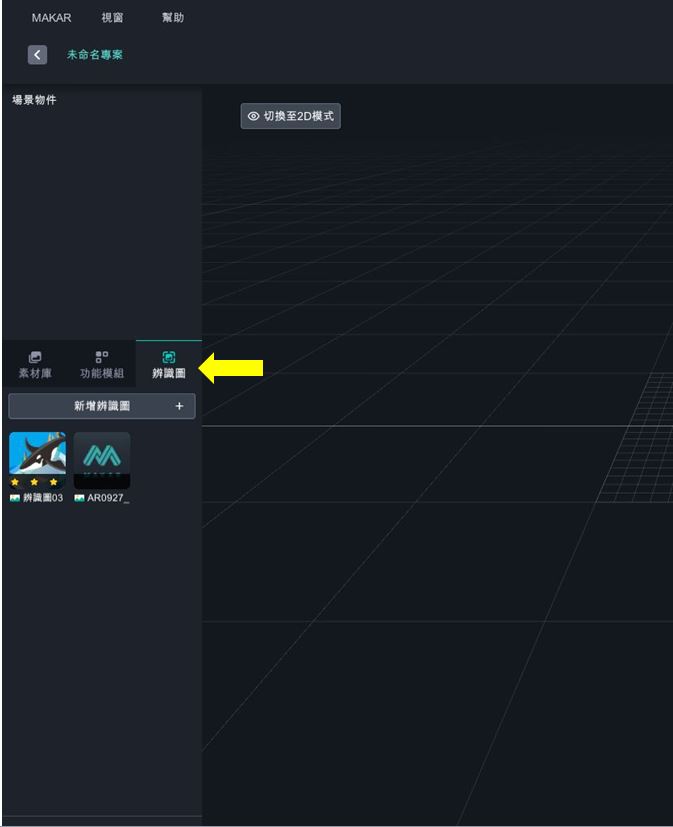Open the 功能模組 tab
The image size is (673, 827).
pos(102,365)
